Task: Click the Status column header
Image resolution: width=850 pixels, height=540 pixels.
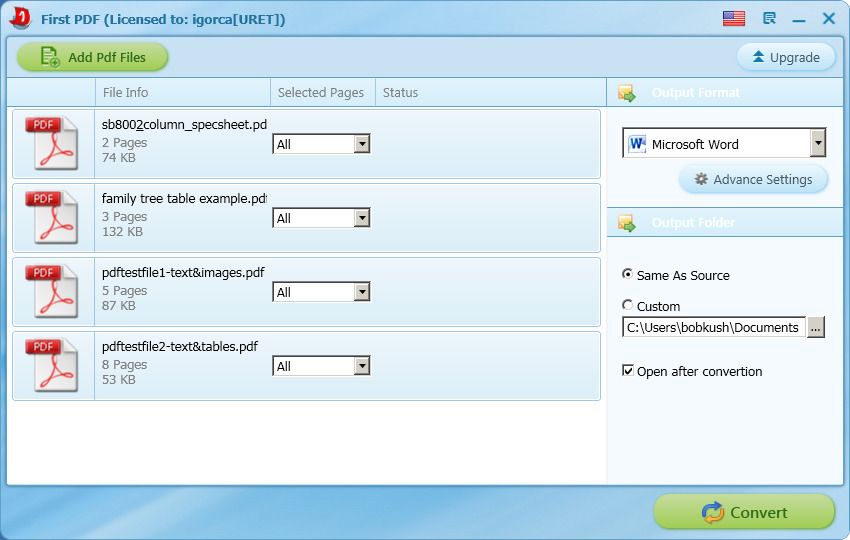Action: pos(400,92)
